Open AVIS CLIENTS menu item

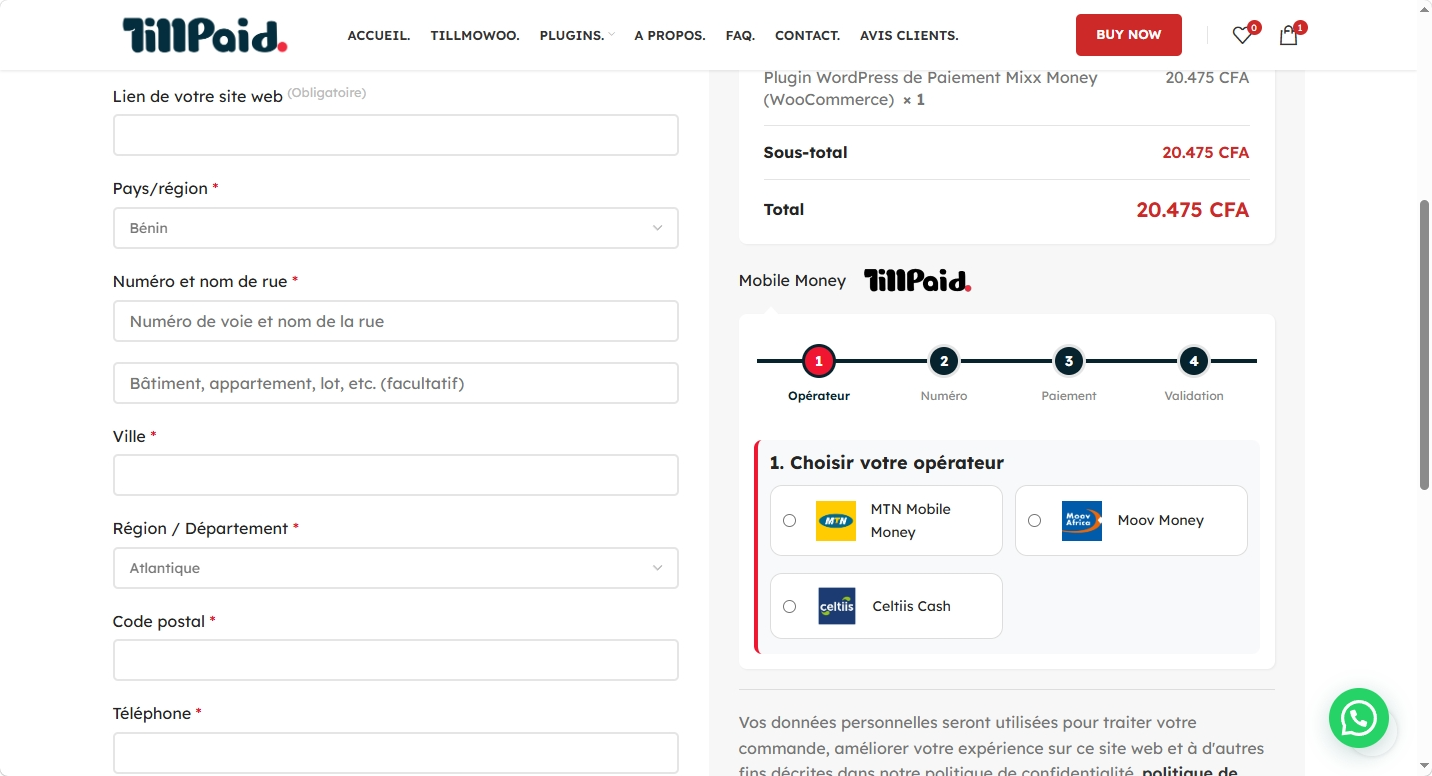point(909,35)
